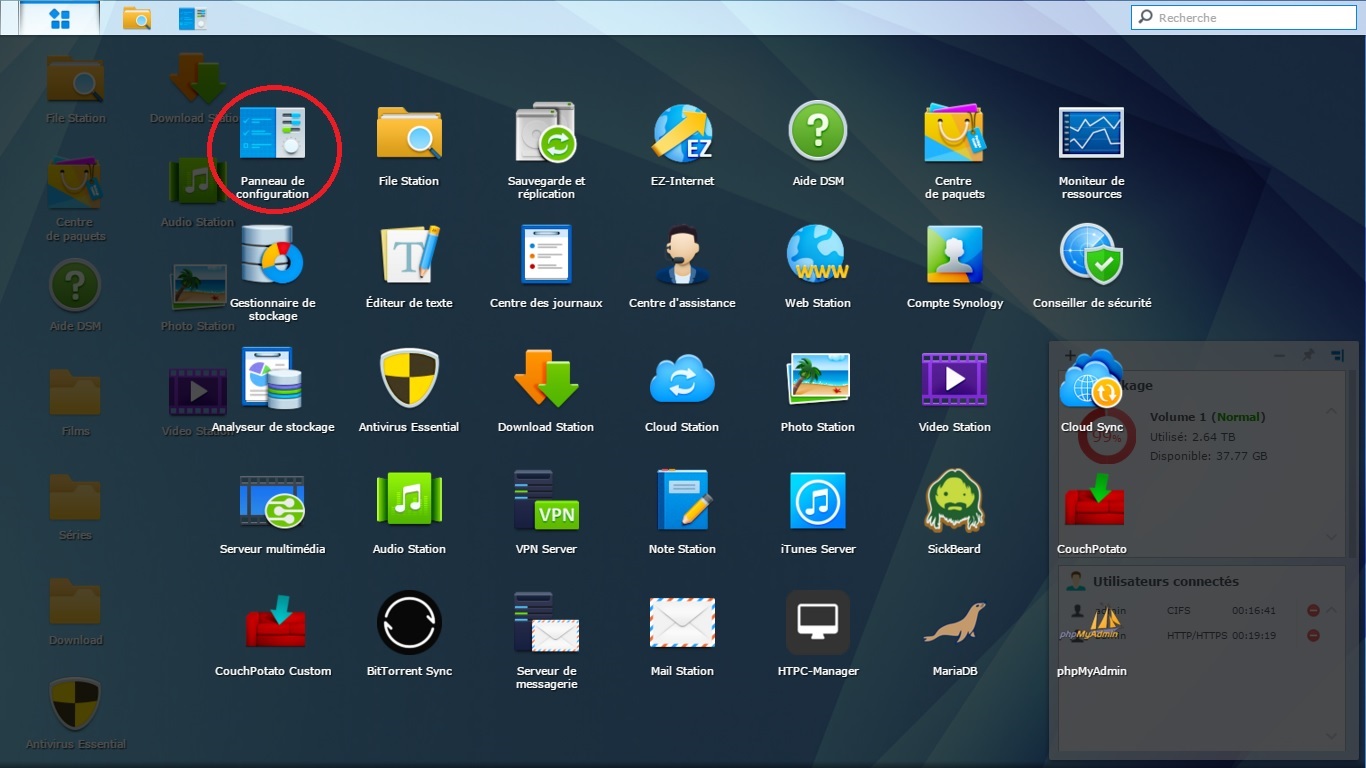
Task: Open phpMyAdmin
Action: tap(1091, 624)
